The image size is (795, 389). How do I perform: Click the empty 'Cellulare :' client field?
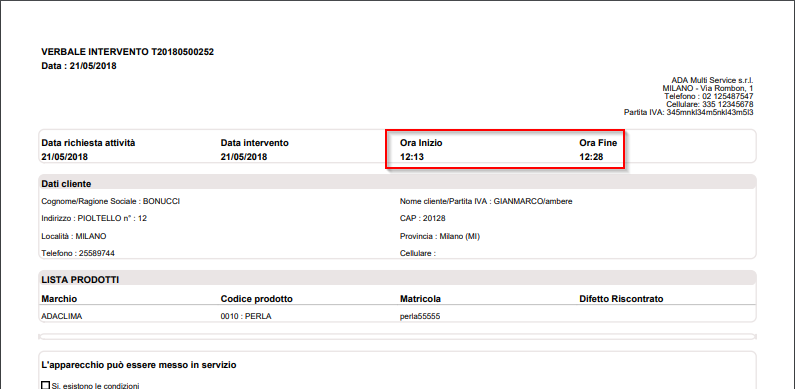(418, 253)
